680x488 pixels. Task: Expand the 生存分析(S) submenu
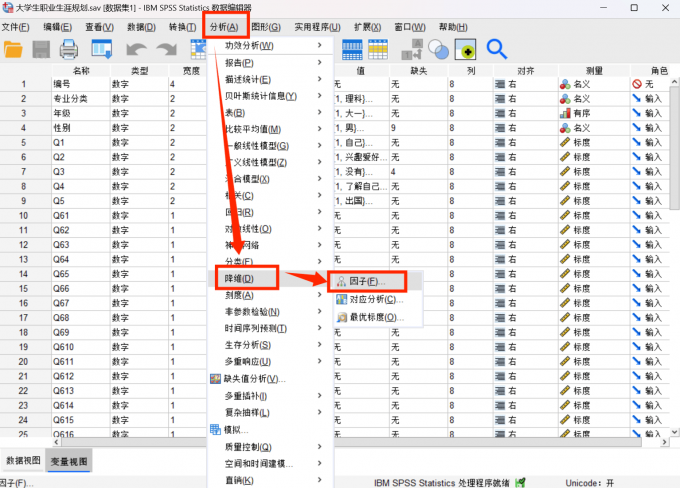click(319, 345)
